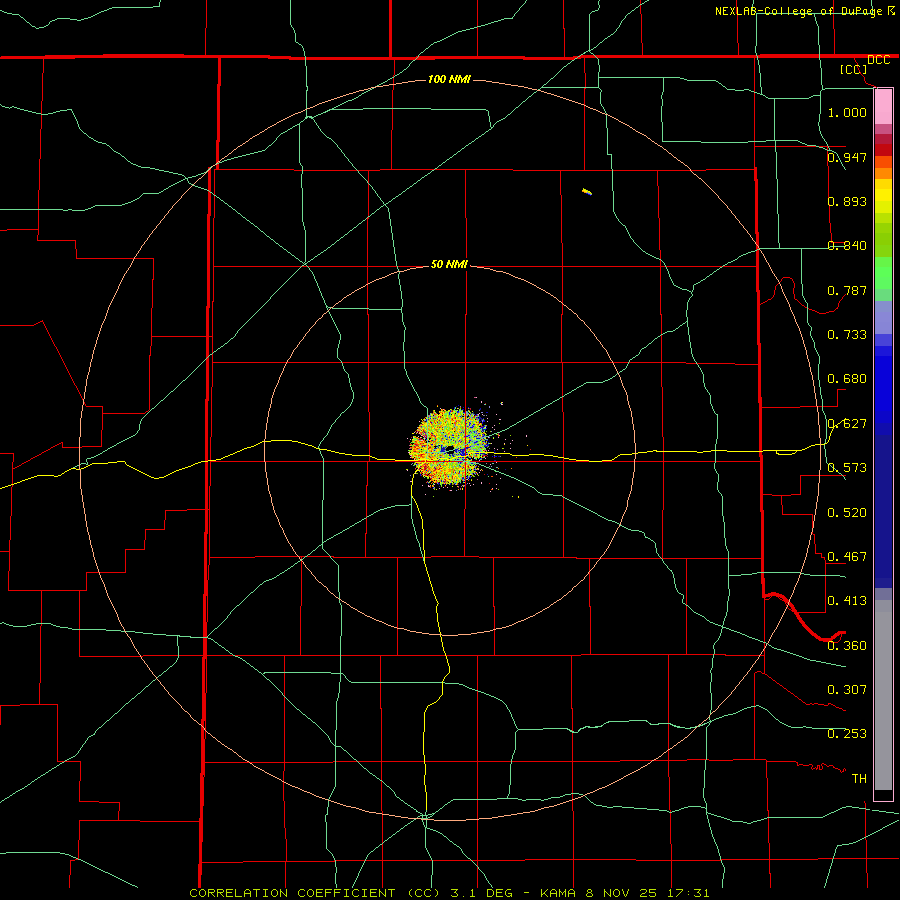This screenshot has height=900, width=900.
Task: Click the TH threshold label
Action: coord(859,779)
